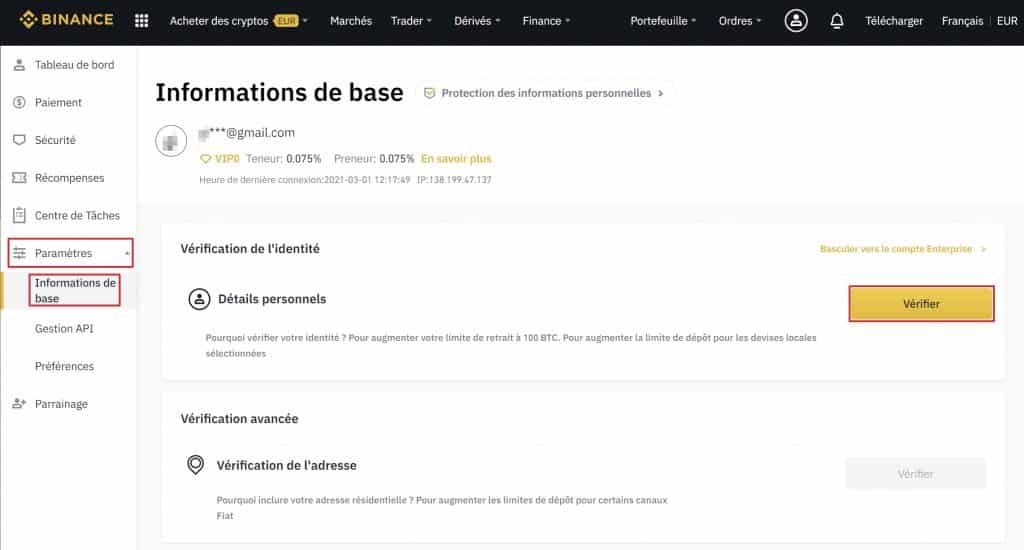The height and width of the screenshot is (550, 1024).
Task: Click the Binance logo
Action: (66, 20)
